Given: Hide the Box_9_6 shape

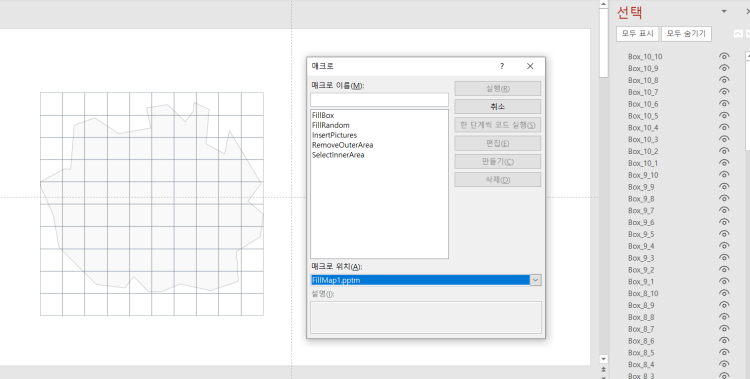Looking at the screenshot, I should (x=724, y=222).
